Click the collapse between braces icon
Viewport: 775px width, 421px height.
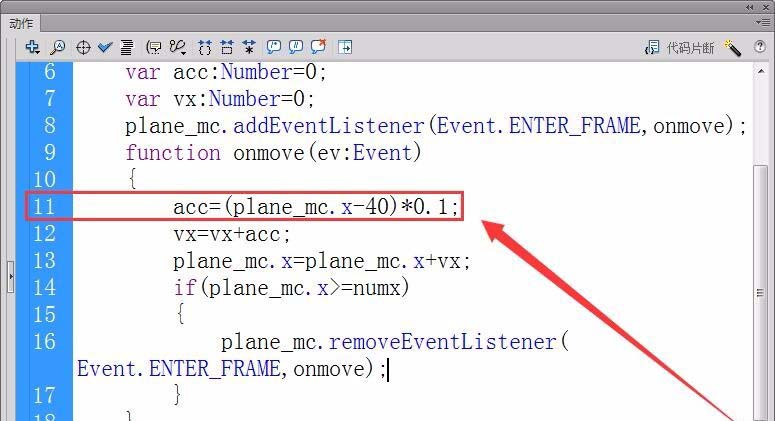(205, 47)
